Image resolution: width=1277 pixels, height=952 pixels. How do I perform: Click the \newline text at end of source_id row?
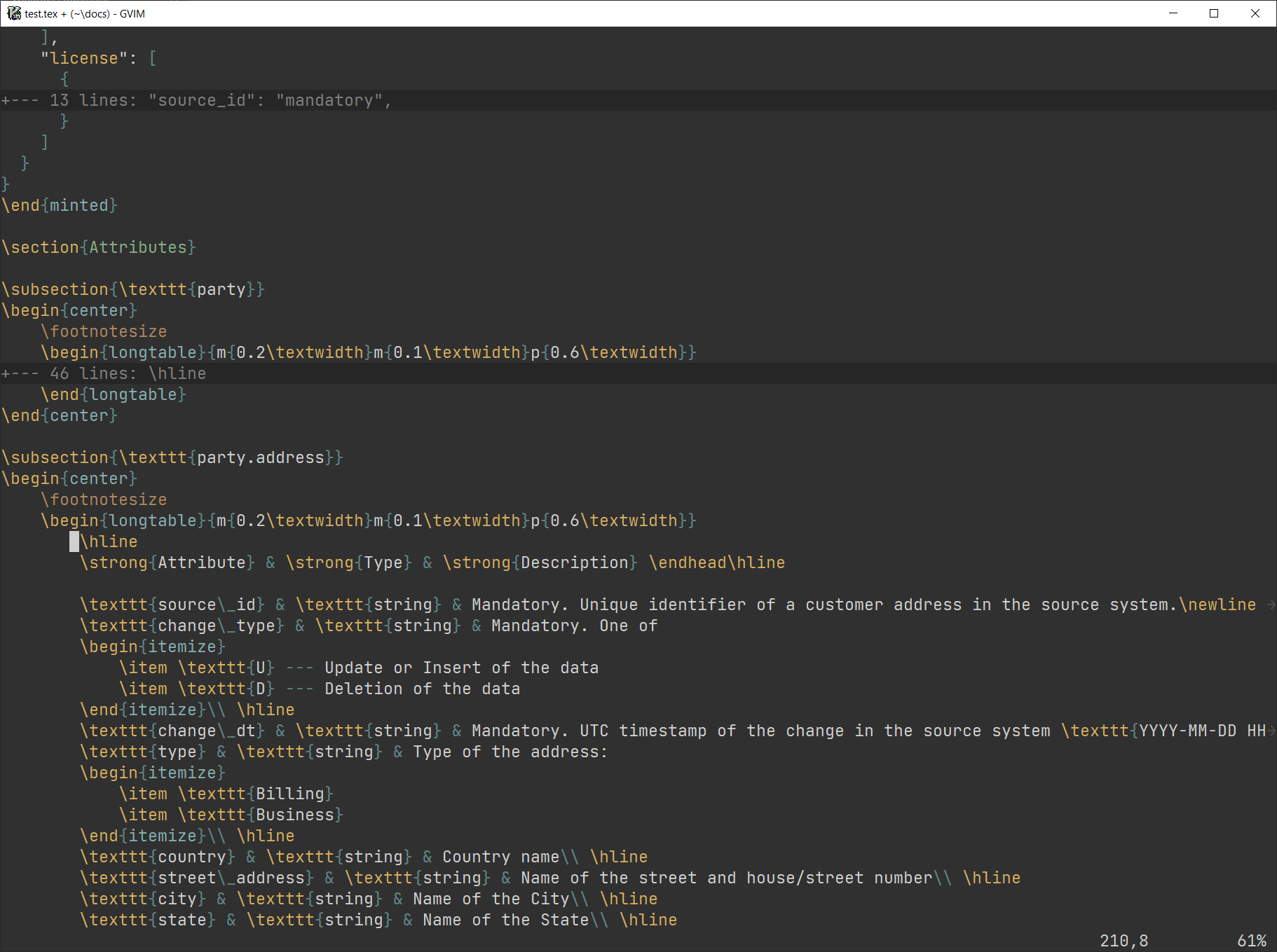[x=1217, y=605]
